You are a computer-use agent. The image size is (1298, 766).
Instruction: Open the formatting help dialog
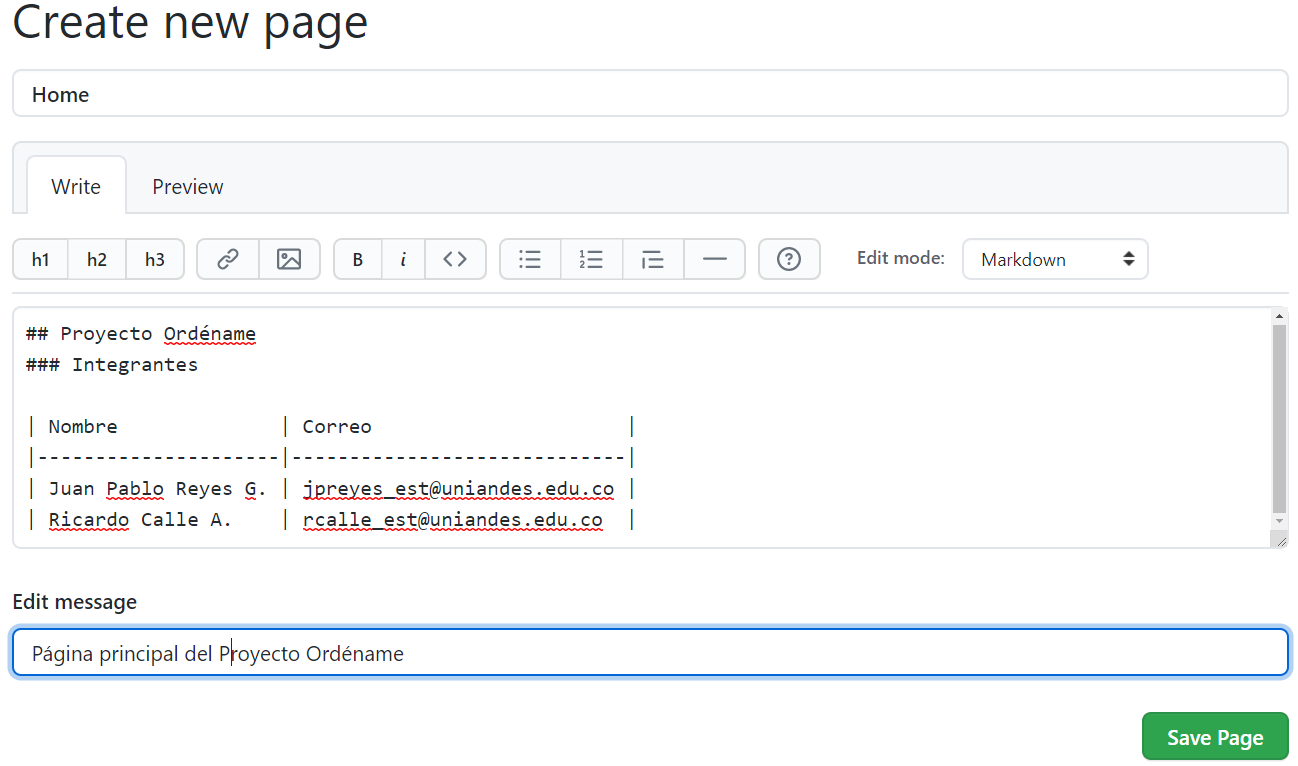(789, 259)
